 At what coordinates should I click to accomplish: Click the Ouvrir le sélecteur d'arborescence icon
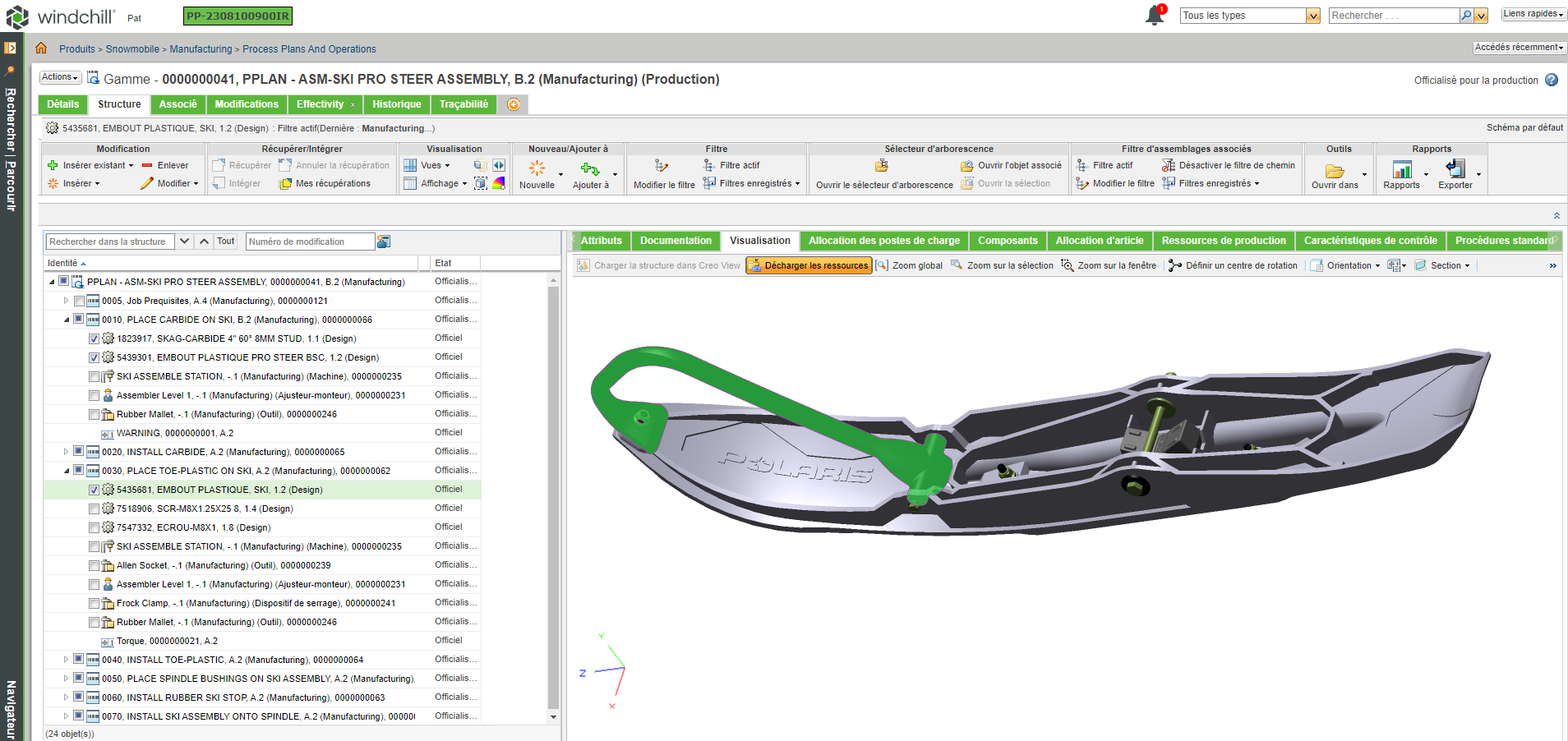point(881,165)
